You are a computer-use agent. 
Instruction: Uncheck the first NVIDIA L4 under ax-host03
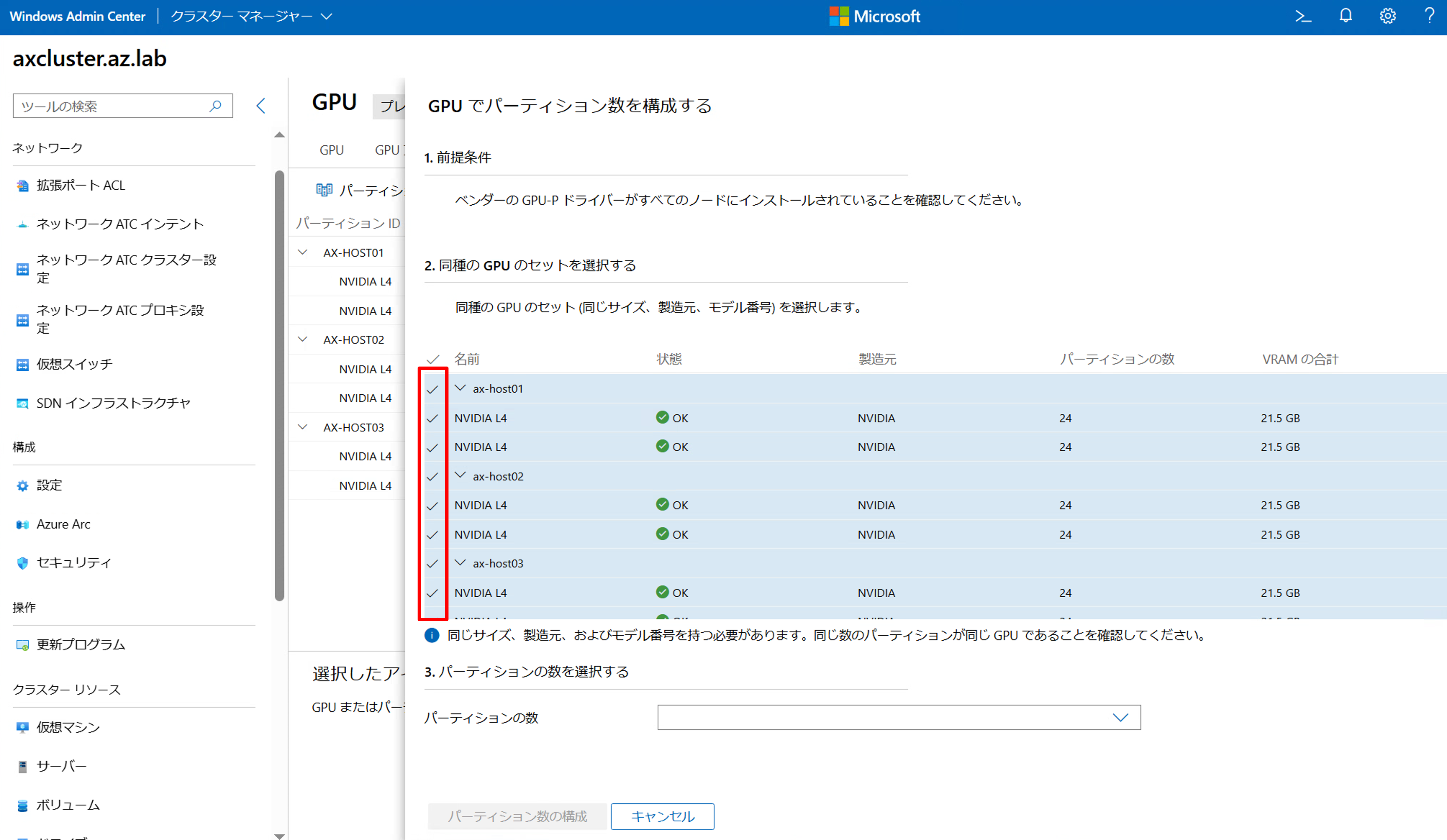pos(433,593)
